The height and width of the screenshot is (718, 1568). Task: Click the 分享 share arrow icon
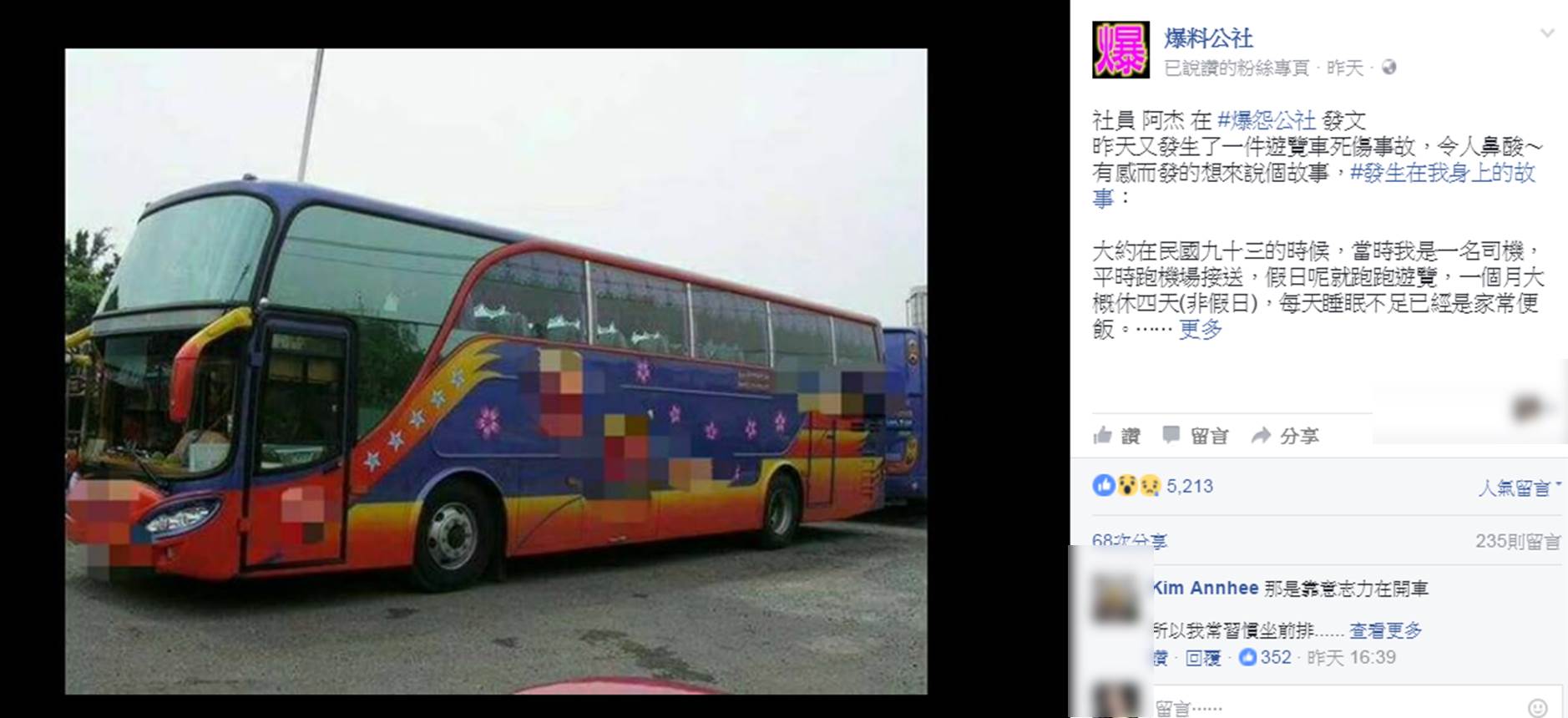coord(1260,435)
